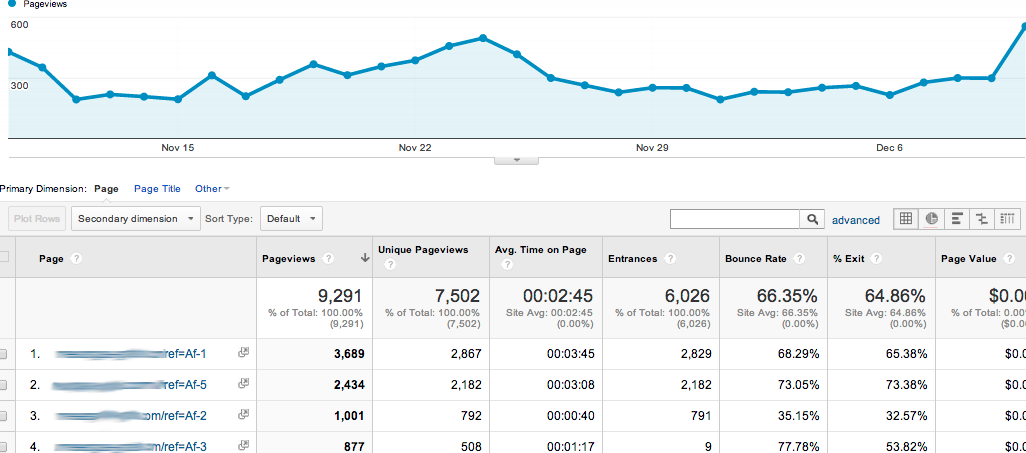Sort by Entrances column header
The height and width of the screenshot is (453, 1026).
pyautogui.click(x=633, y=259)
